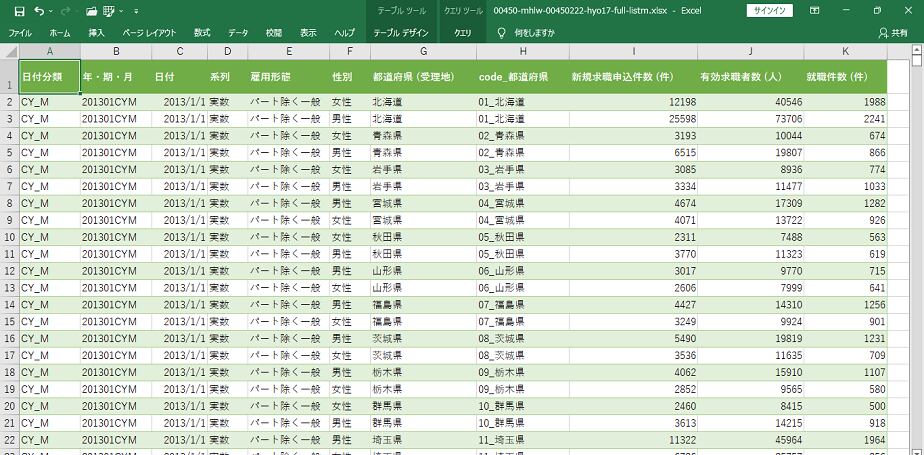This screenshot has height=455, width=924.
Task: Switch to the 挿入 ribbon tab
Action: click(96, 32)
